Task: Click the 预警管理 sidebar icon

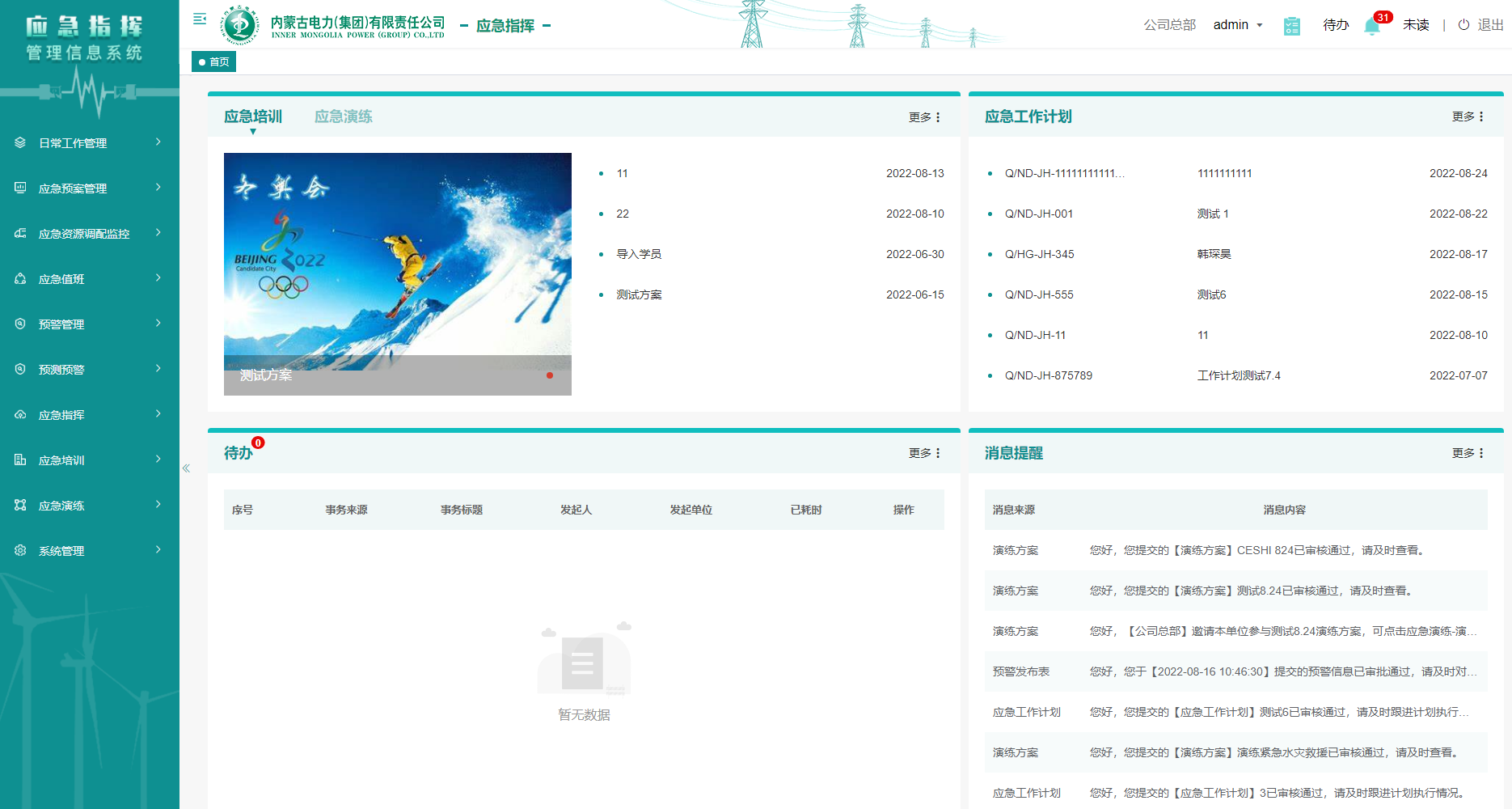Action: coord(20,324)
